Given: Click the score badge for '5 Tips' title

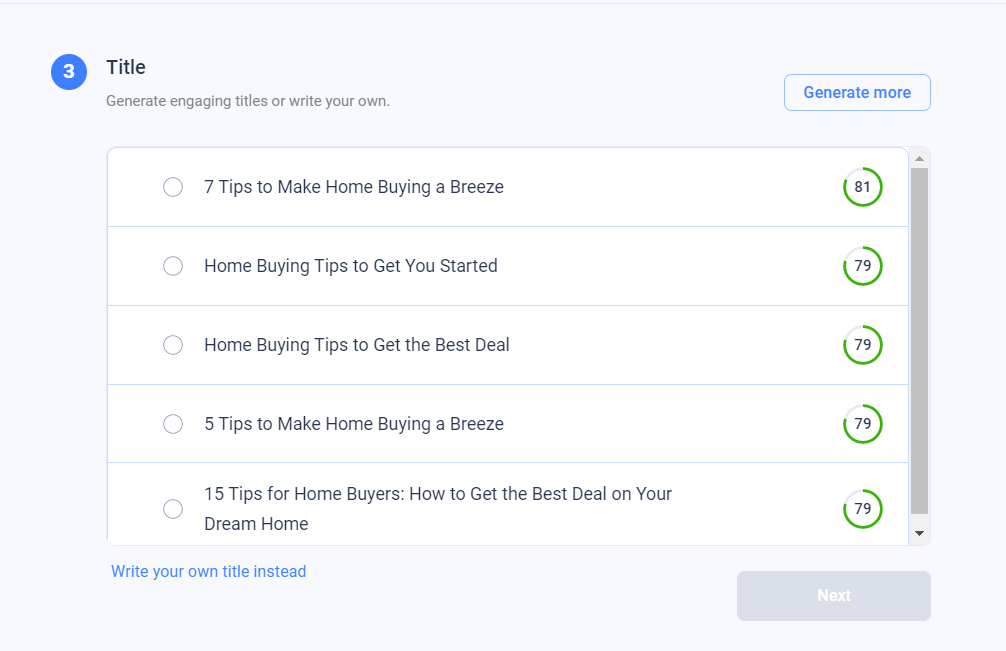Looking at the screenshot, I should coord(862,423).
